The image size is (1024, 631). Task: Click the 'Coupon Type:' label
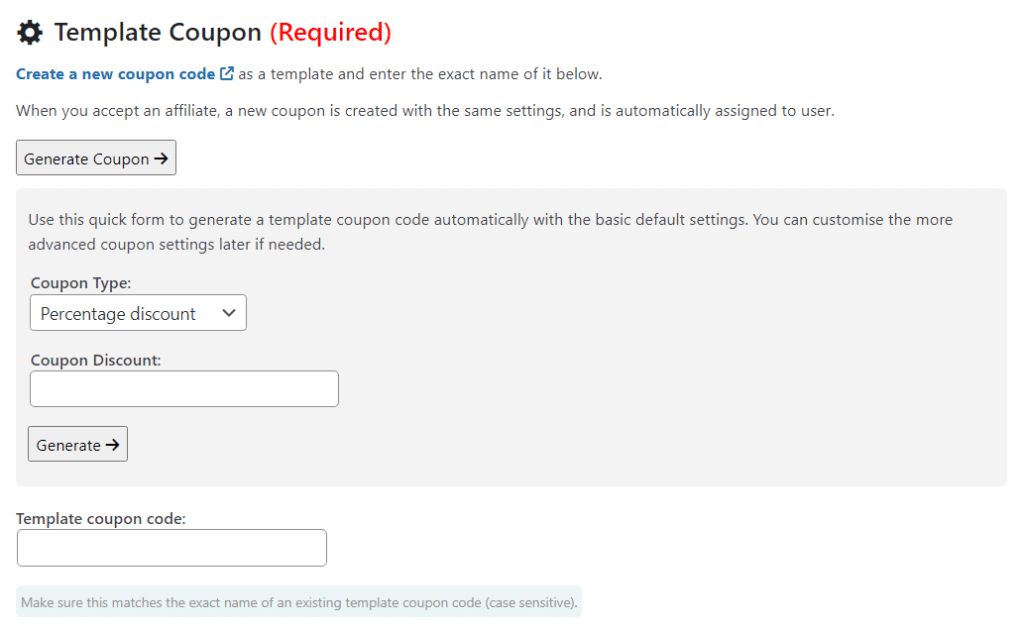[x=81, y=283]
